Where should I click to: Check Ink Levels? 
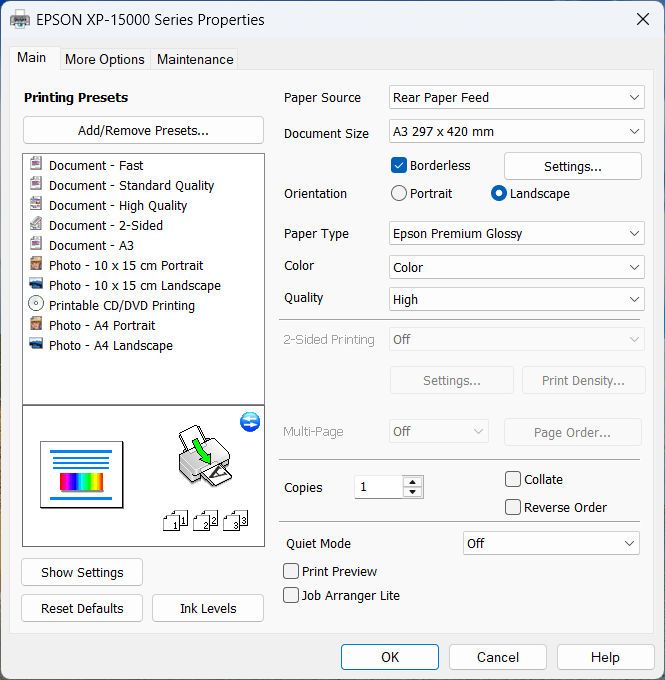pyautogui.click(x=208, y=608)
